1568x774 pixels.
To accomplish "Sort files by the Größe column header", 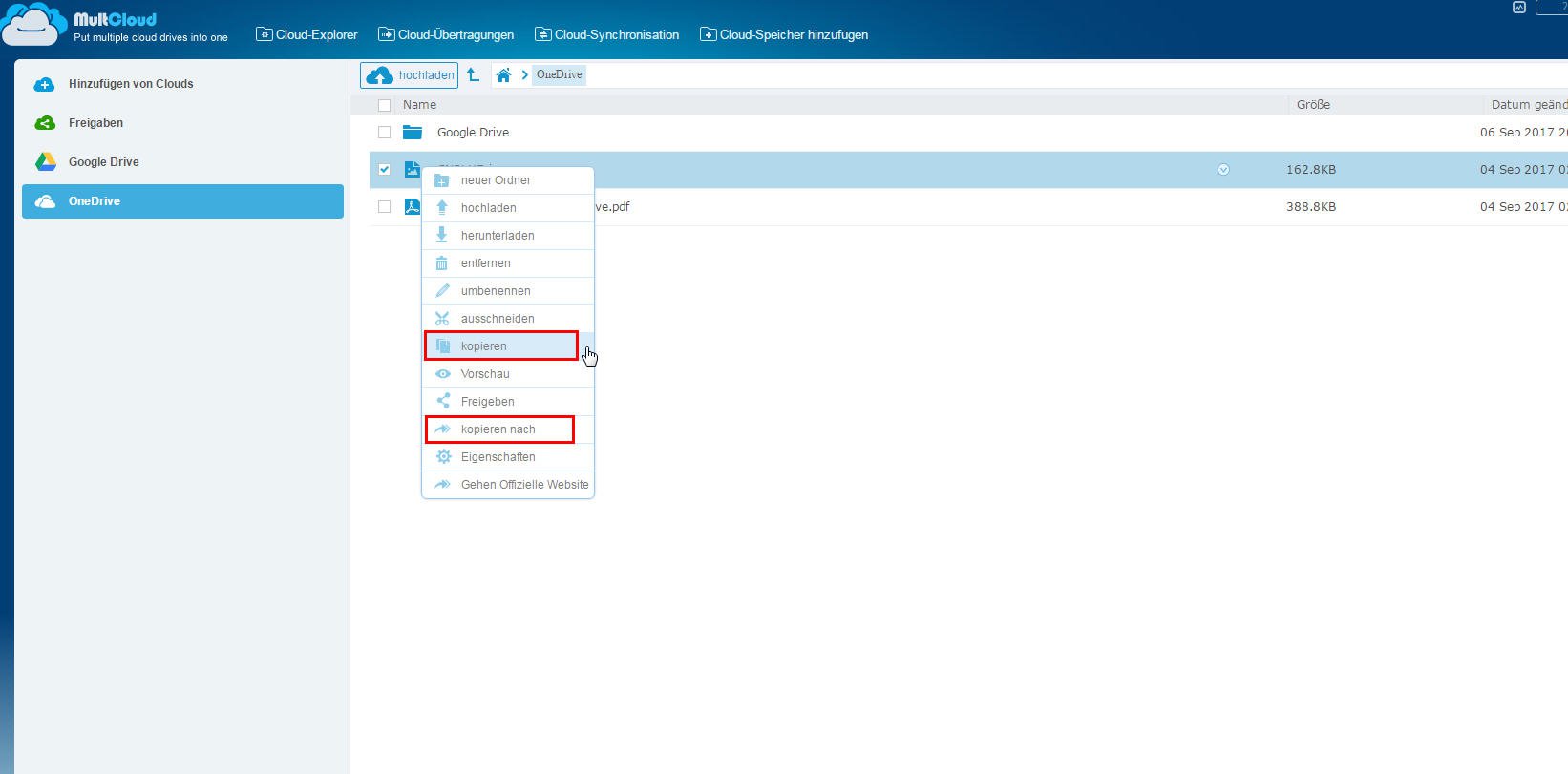I will point(1313,105).
